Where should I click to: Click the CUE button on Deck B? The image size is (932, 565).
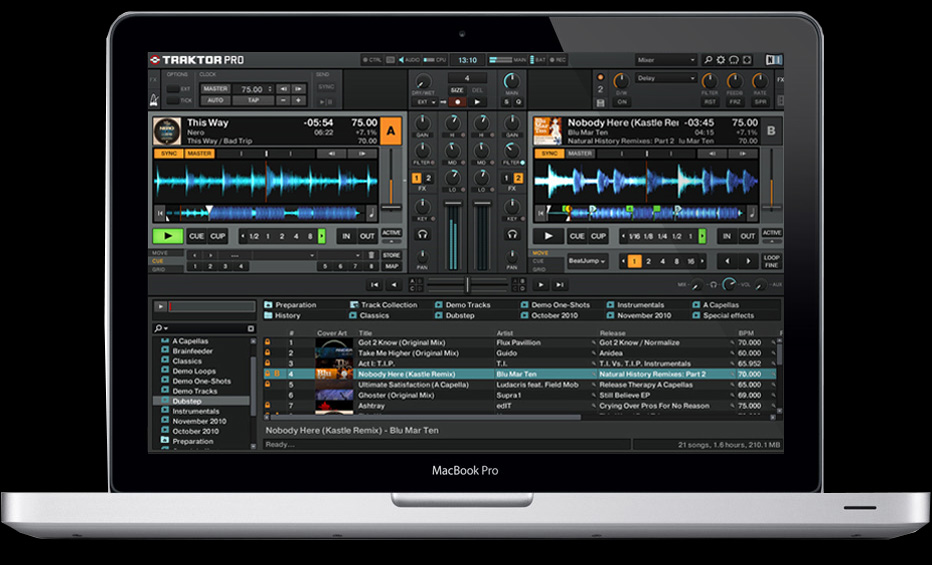[x=577, y=236]
